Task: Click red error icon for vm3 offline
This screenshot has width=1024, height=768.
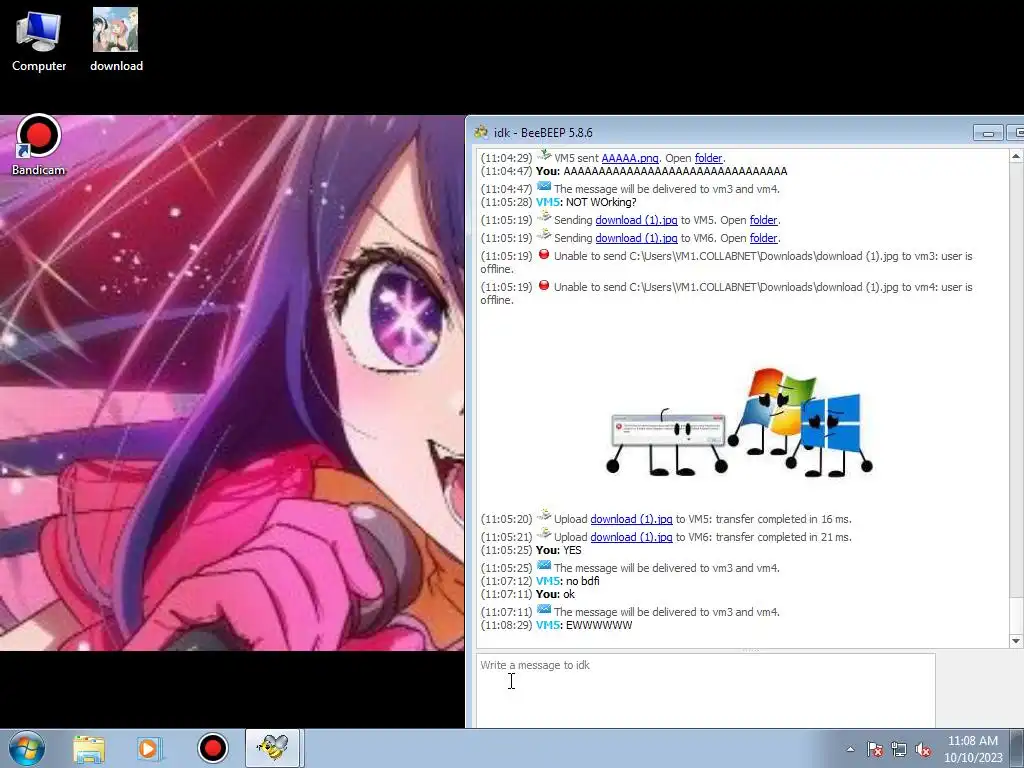Action: click(x=543, y=255)
